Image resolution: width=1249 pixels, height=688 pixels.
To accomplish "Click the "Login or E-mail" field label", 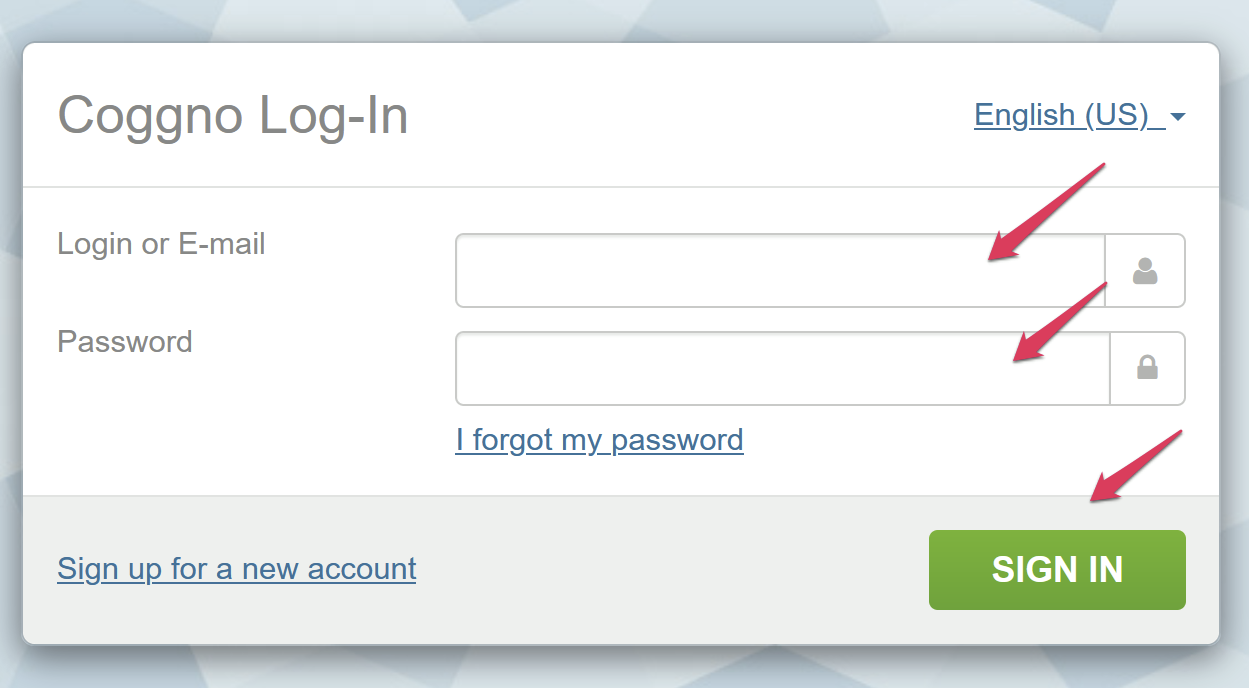I will pyautogui.click(x=161, y=244).
